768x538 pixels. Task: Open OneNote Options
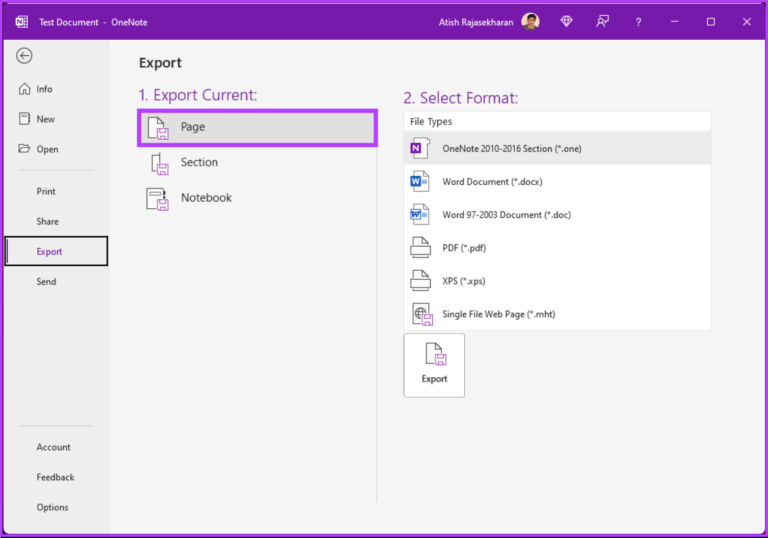point(56,507)
